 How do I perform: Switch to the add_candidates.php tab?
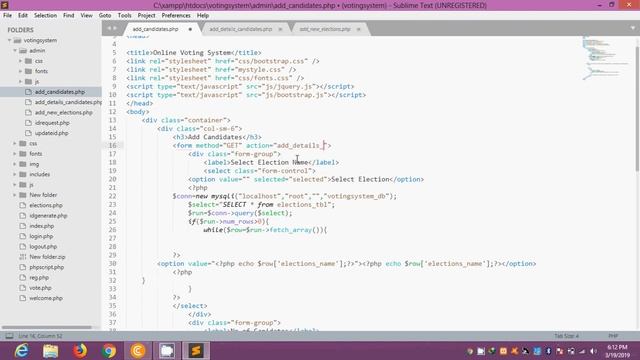point(156,29)
